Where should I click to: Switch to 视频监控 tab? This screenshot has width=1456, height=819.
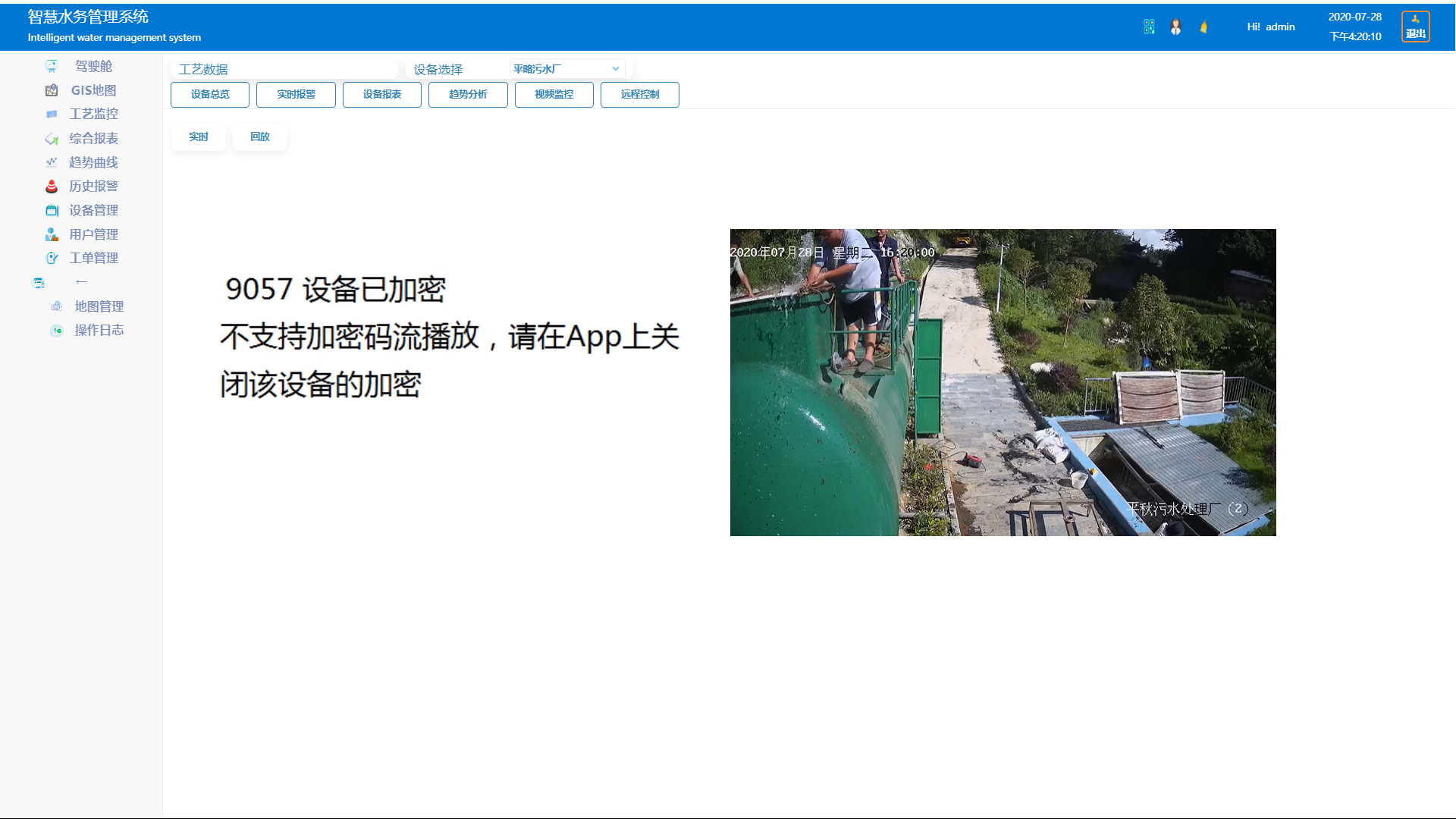click(x=554, y=95)
